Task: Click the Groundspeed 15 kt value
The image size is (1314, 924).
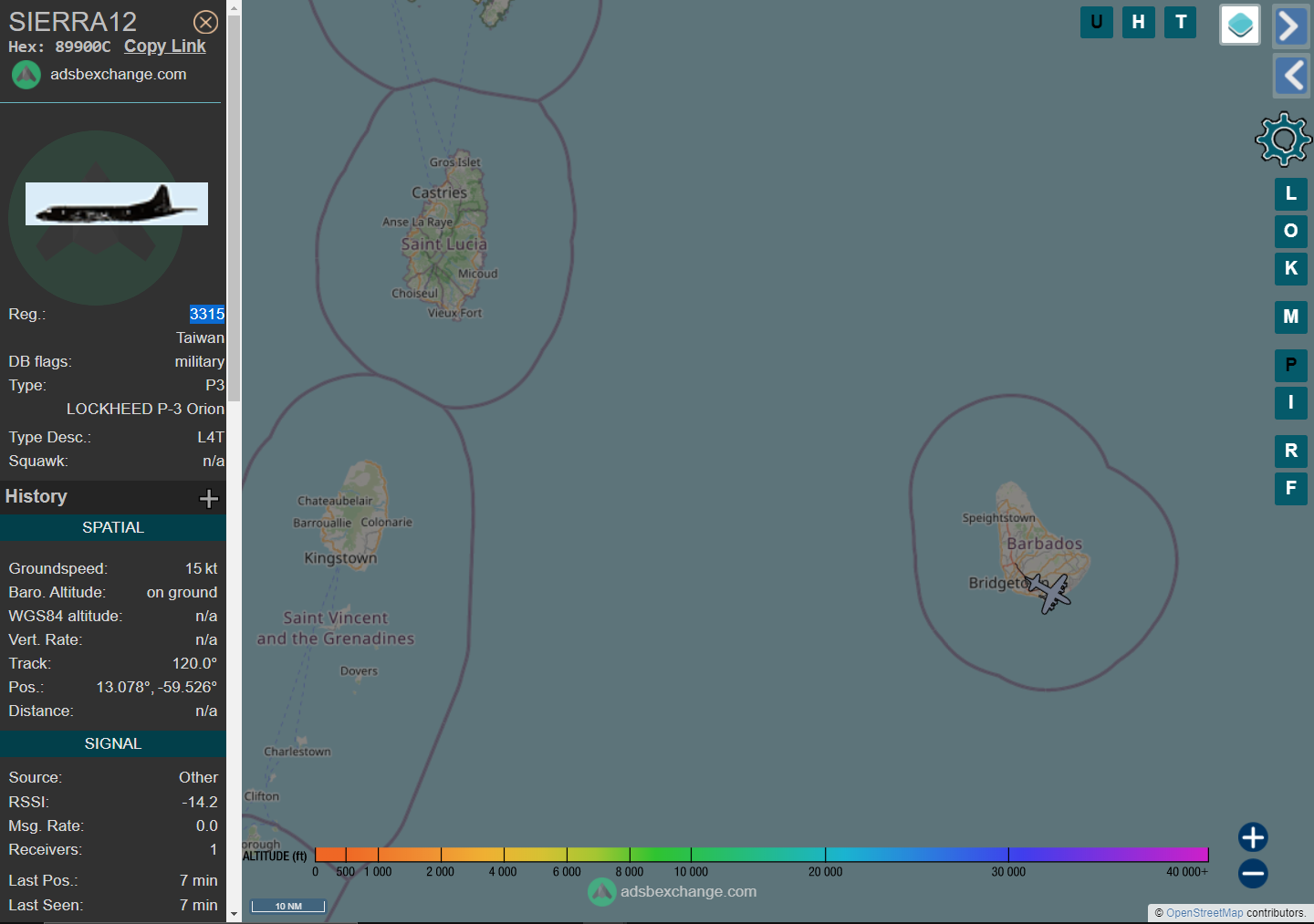Action: pos(202,569)
